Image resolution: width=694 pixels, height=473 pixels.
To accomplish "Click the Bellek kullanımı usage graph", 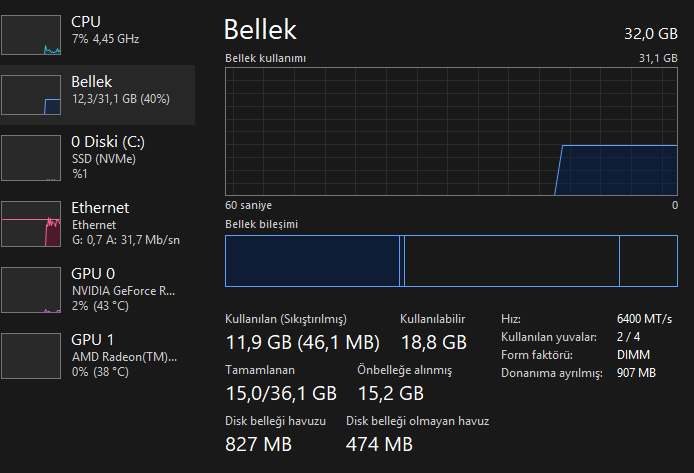I will point(451,131).
